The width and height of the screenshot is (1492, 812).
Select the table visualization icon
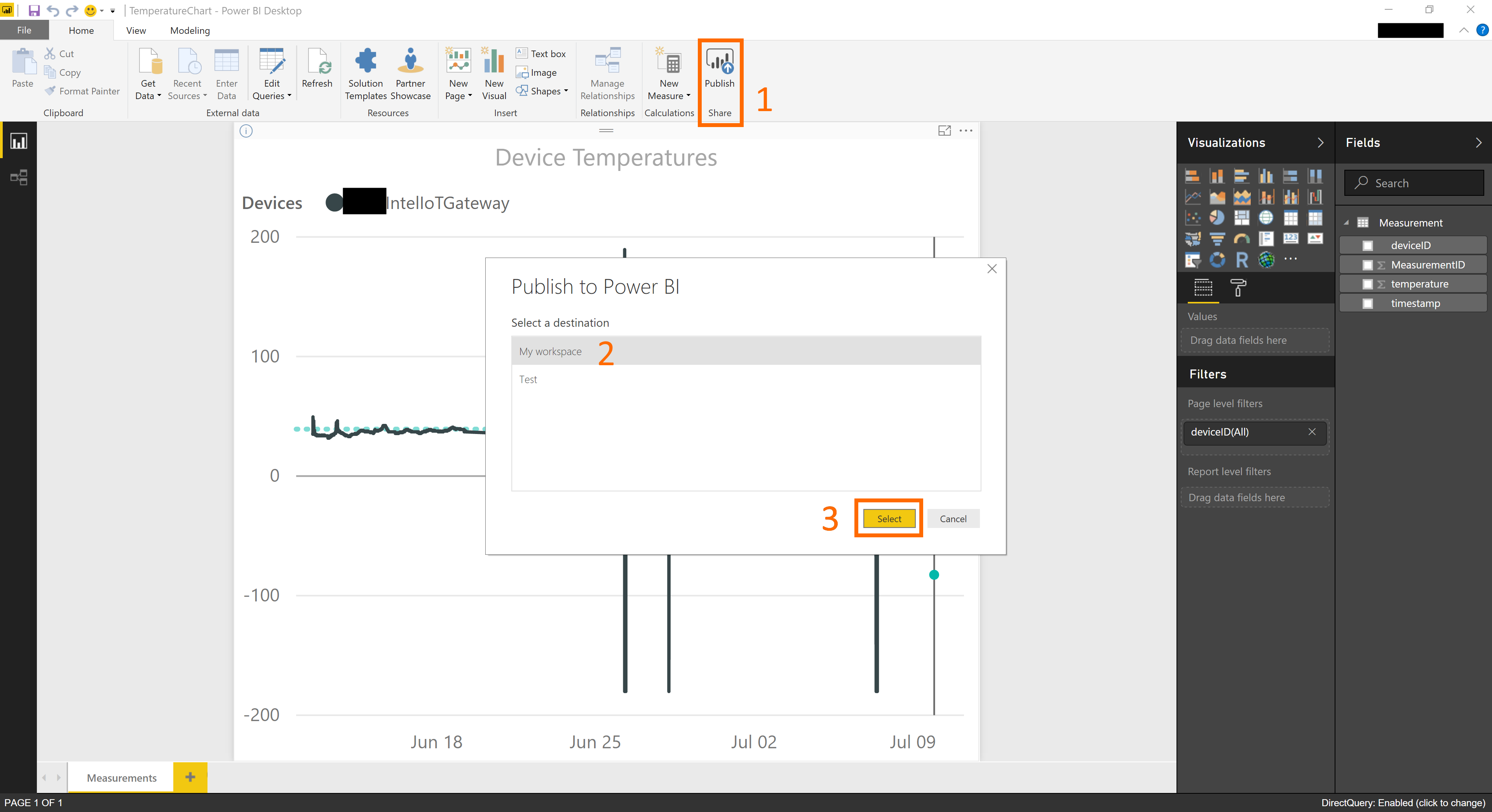point(1290,218)
